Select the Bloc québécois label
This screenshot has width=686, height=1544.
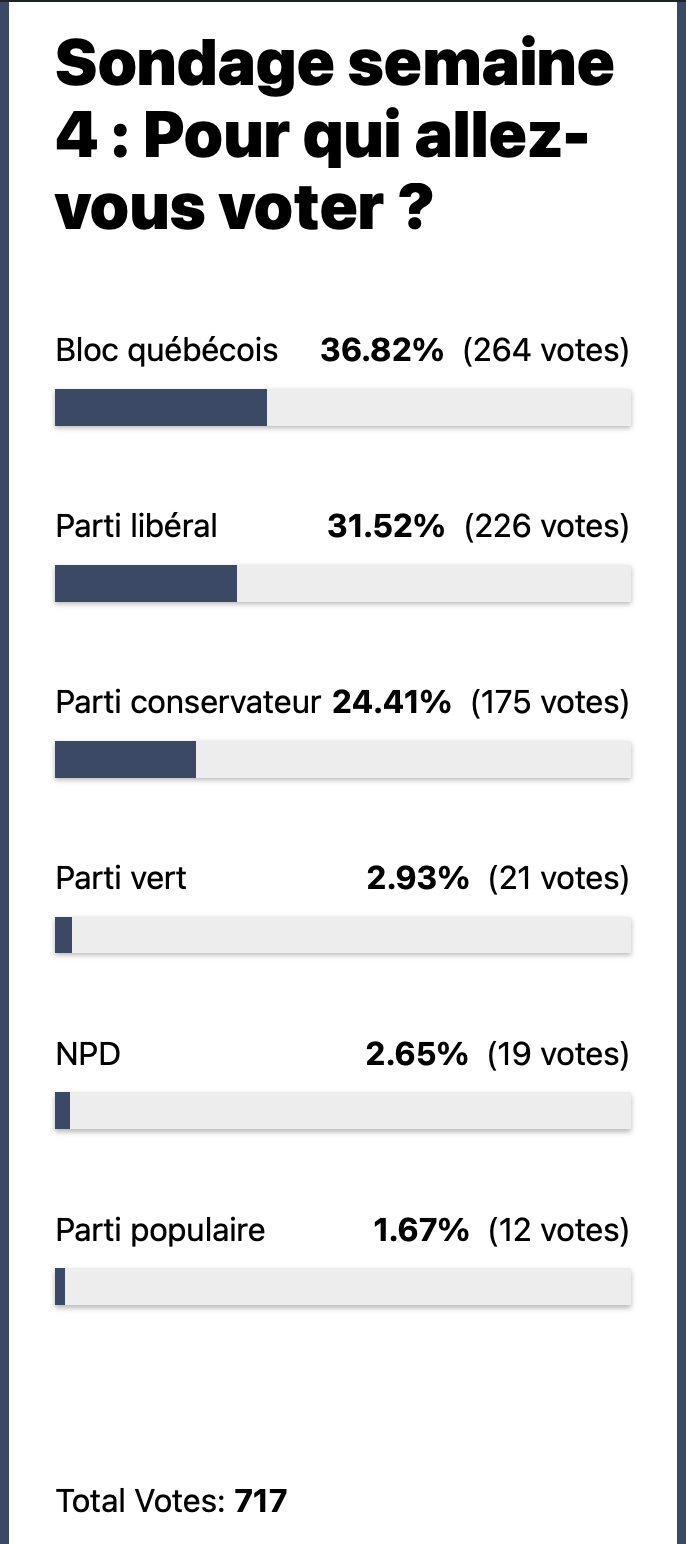[x=167, y=351]
